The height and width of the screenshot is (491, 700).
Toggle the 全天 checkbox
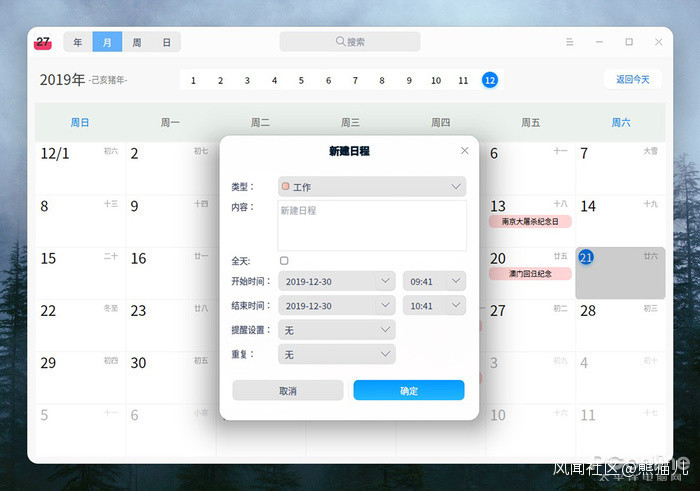pos(284,261)
